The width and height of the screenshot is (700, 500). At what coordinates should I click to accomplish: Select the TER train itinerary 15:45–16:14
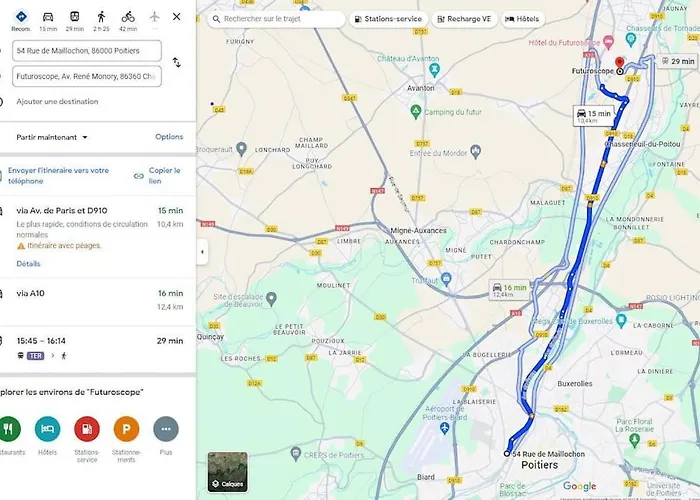[98, 349]
